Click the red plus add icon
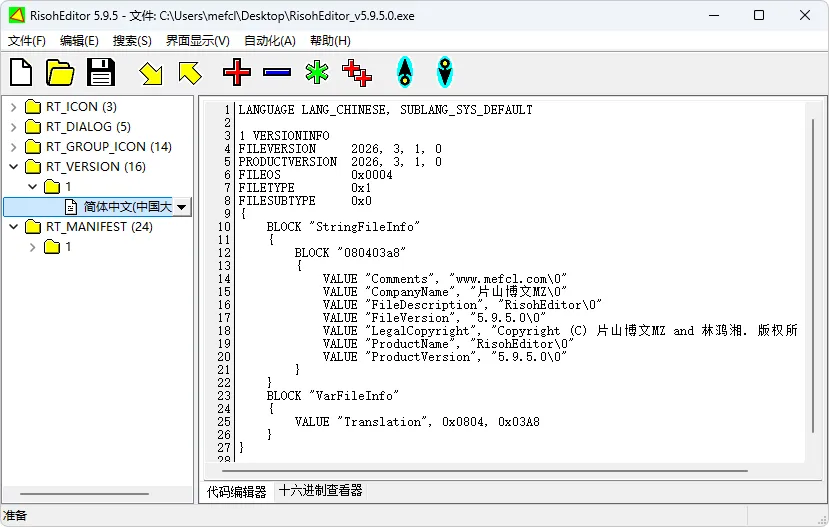Image resolution: width=829 pixels, height=527 pixels. tap(236, 72)
